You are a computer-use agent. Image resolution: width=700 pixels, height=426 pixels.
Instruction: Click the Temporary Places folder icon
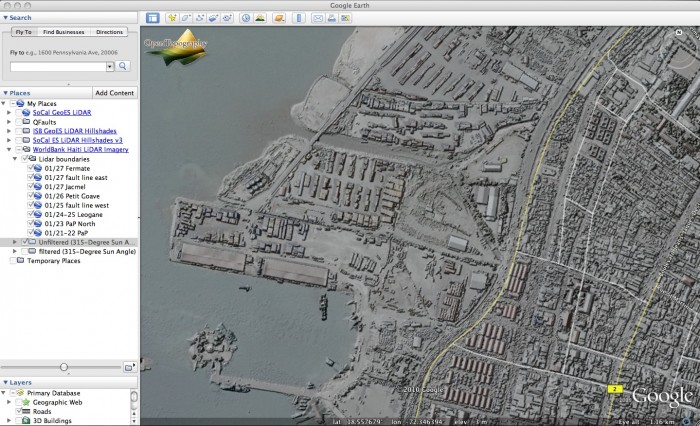(x=21, y=260)
